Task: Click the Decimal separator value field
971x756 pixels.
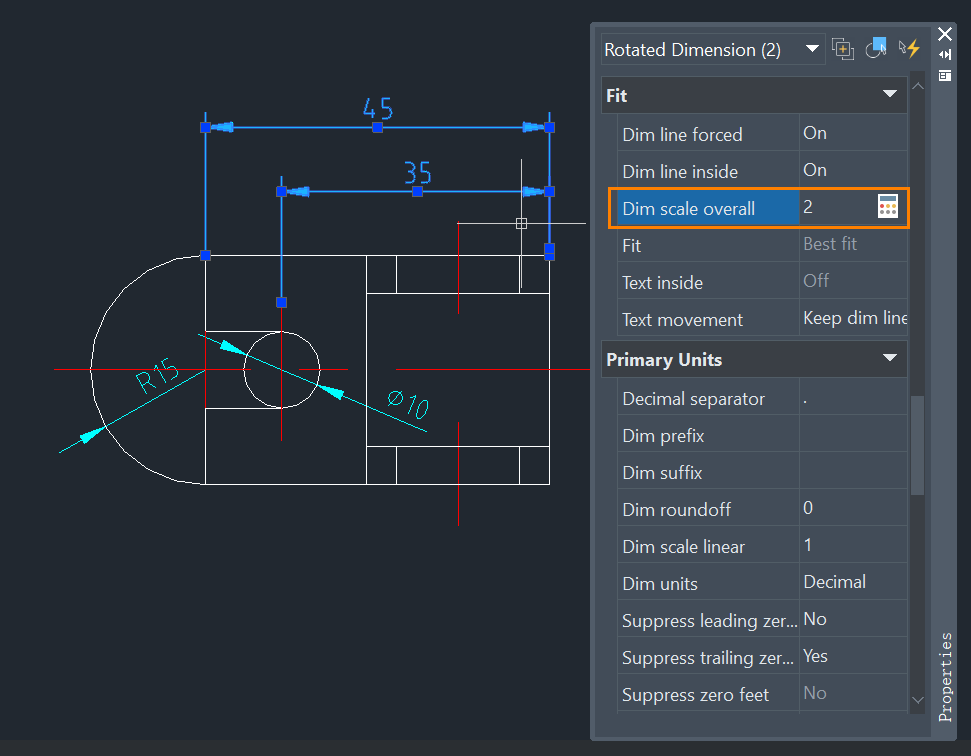Action: point(853,398)
